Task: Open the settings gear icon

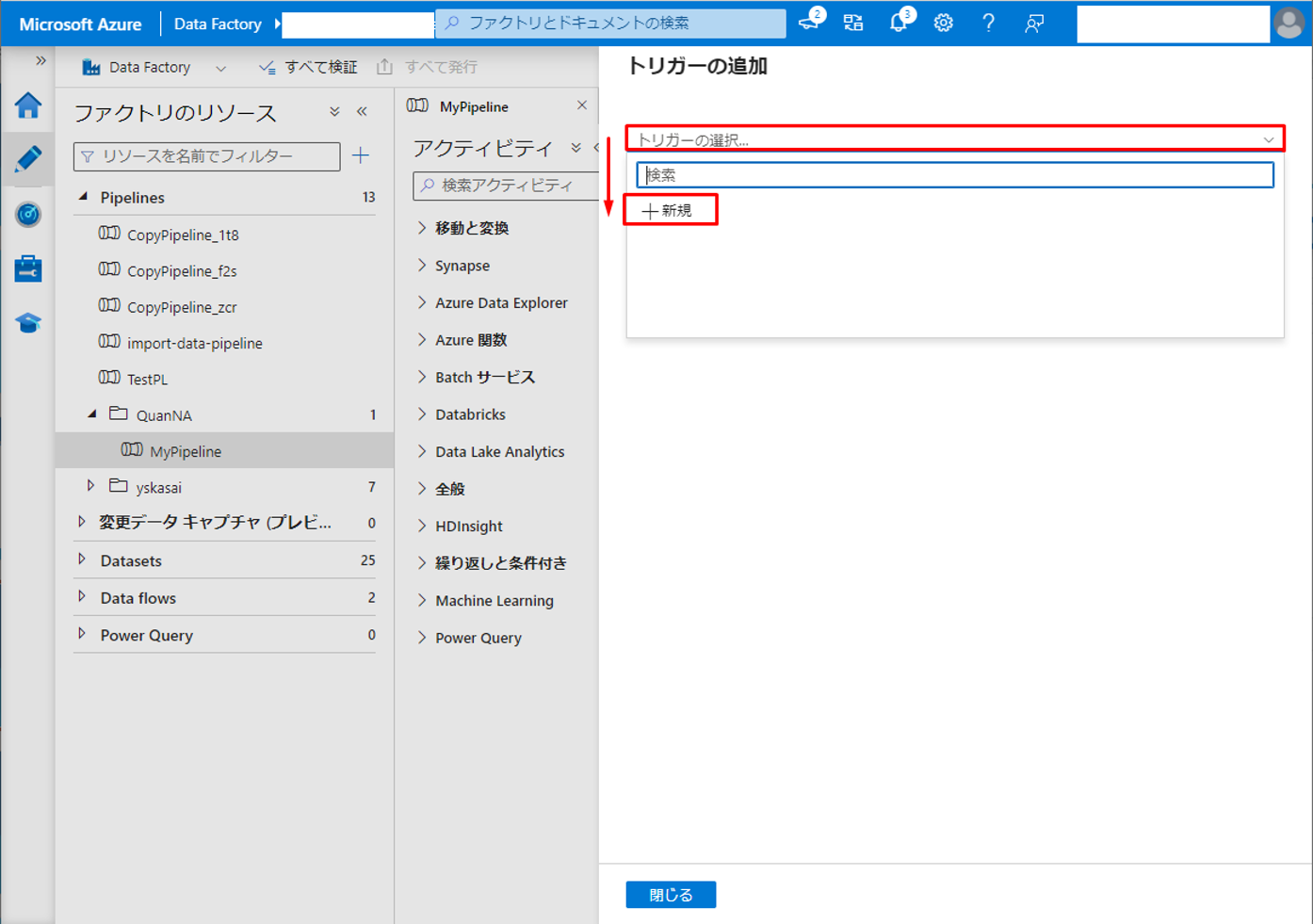Action: tap(943, 24)
